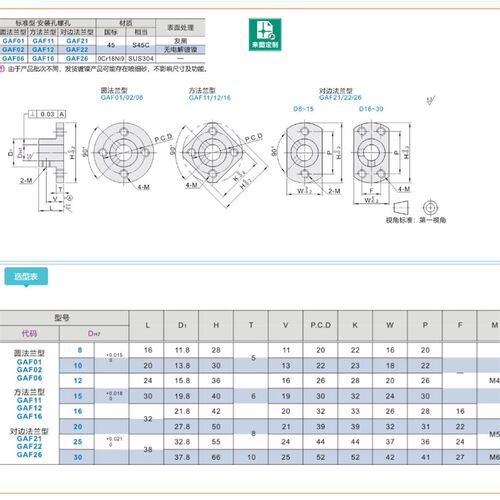Click F value 27 in the last row

tap(460, 457)
